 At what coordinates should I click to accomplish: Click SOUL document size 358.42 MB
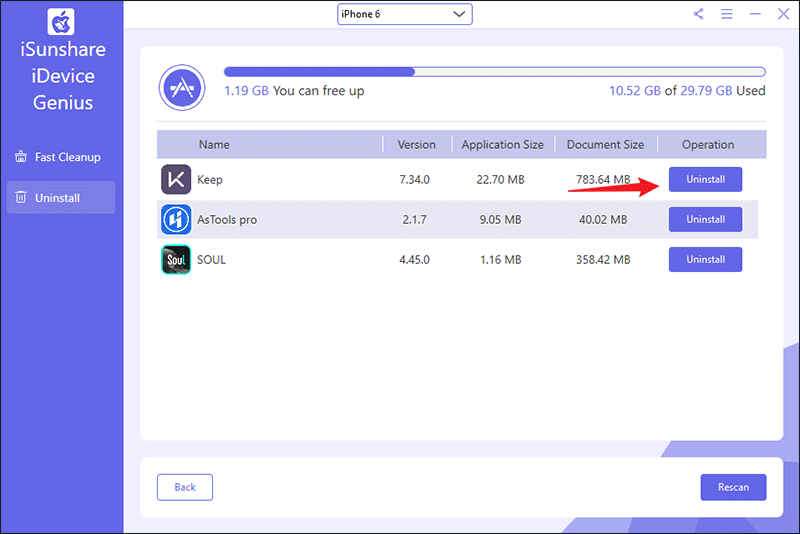603,260
